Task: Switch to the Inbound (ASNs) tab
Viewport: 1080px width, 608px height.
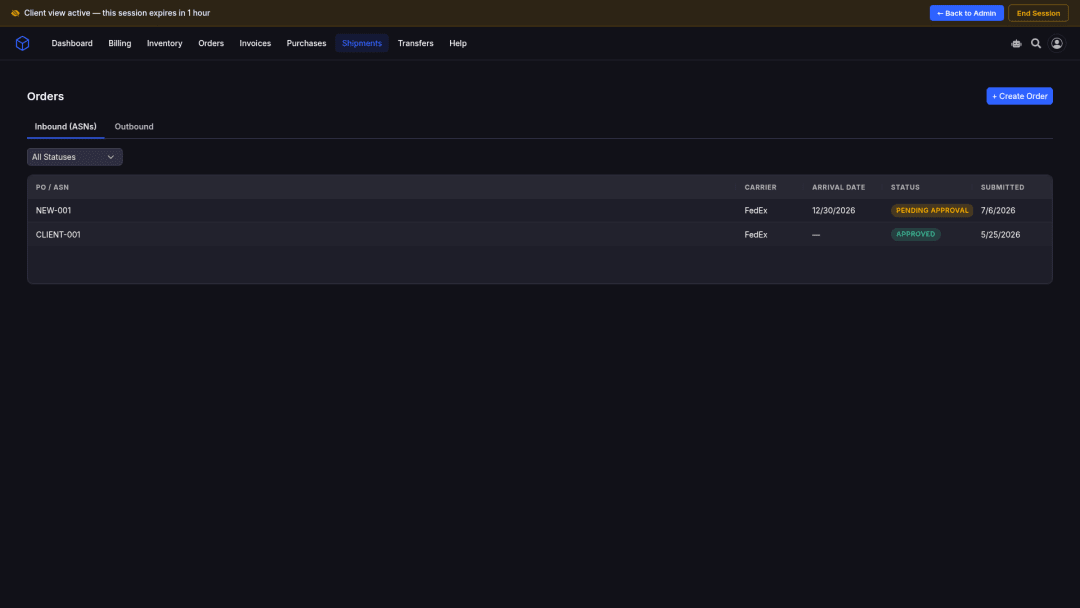Action: (65, 127)
